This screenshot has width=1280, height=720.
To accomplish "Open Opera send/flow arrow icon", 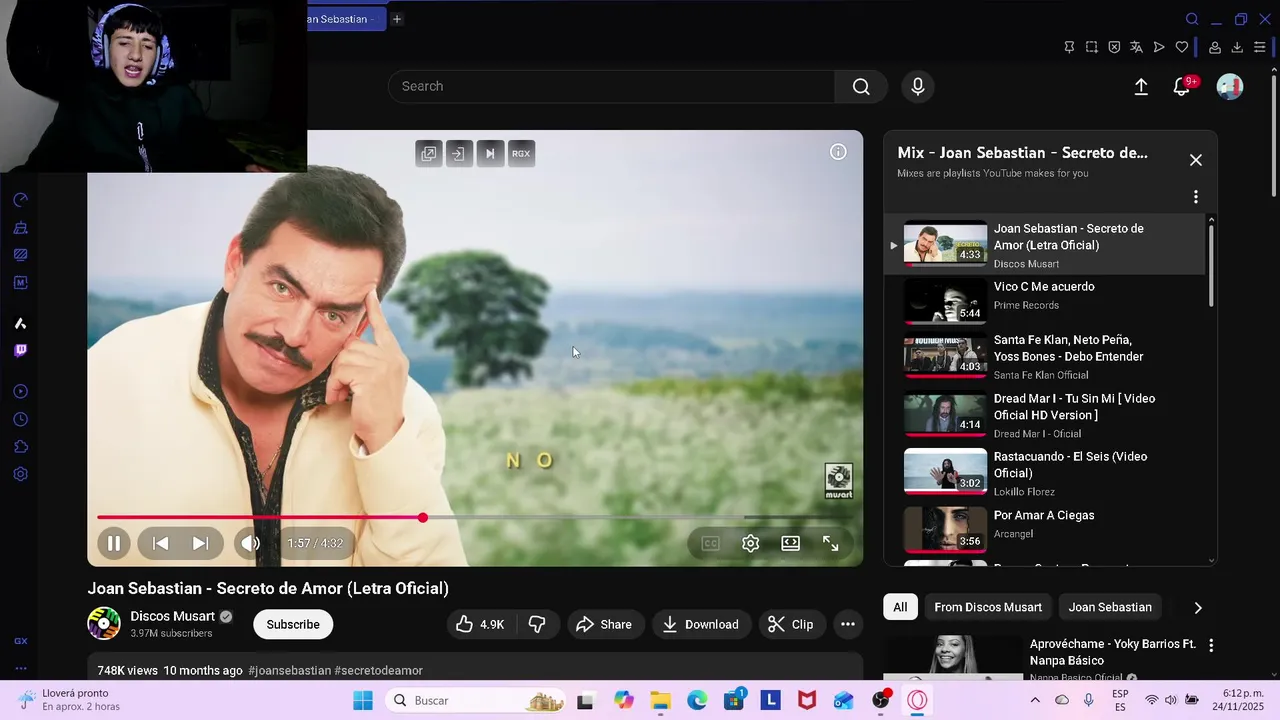I will (x=1159, y=47).
